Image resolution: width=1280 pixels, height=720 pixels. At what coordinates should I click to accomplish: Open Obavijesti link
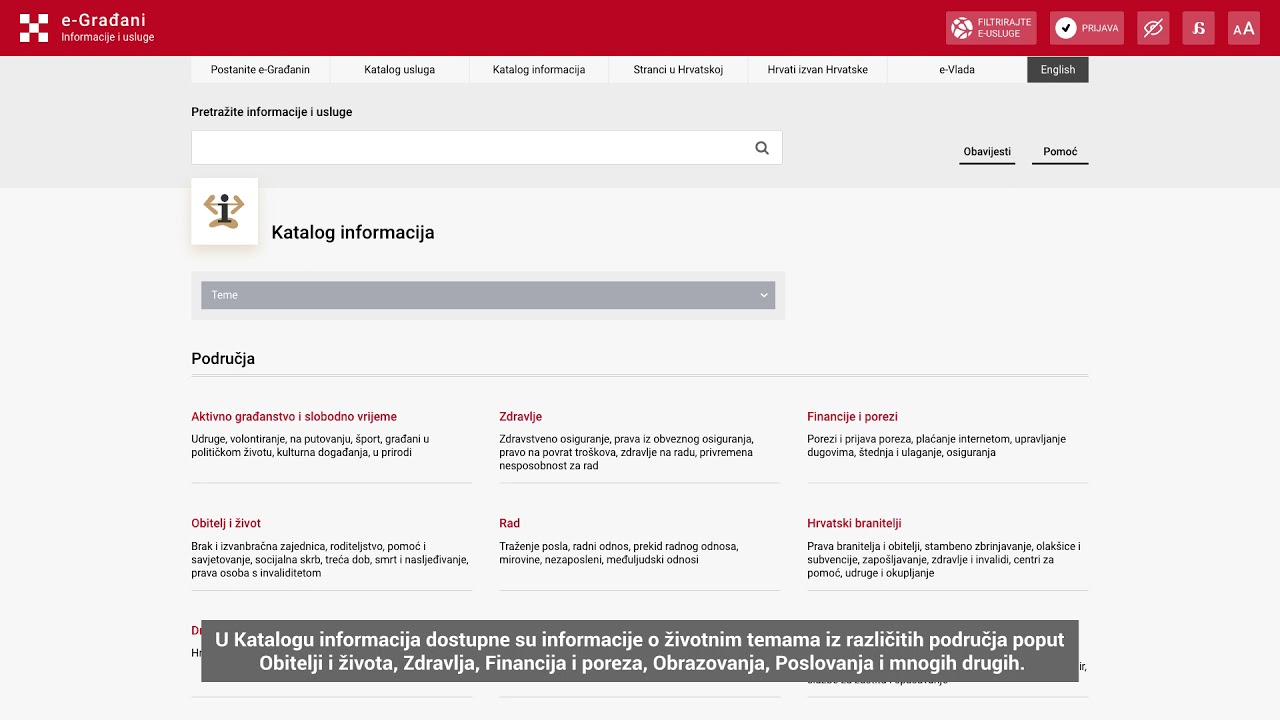(987, 152)
